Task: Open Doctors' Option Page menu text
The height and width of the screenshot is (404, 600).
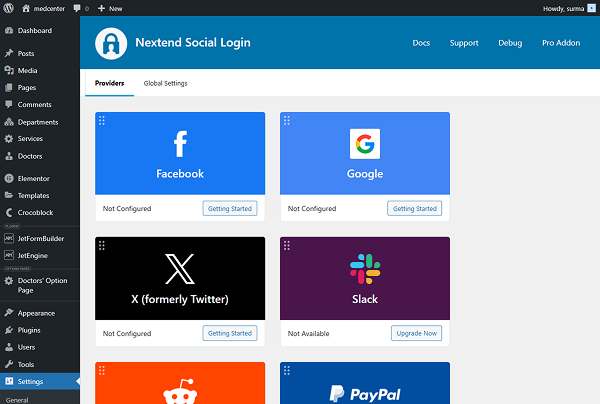Action: [x=42, y=285]
